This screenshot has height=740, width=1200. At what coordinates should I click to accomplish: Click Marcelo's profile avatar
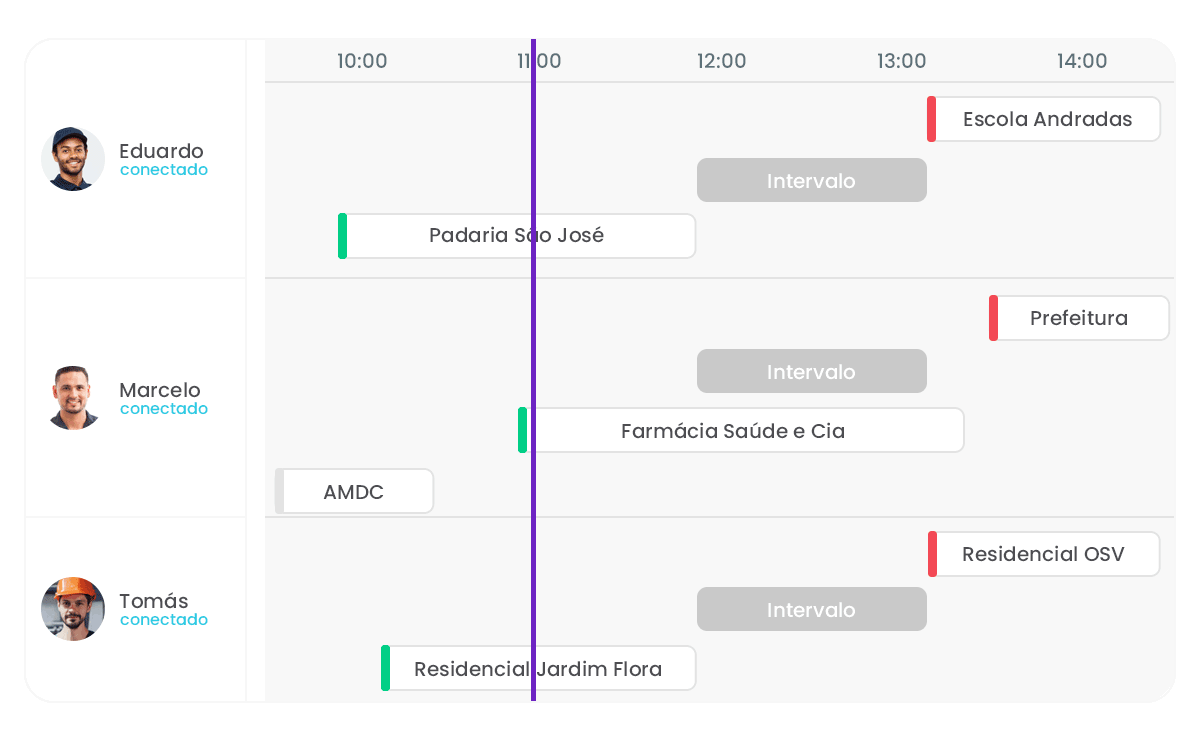point(73,398)
